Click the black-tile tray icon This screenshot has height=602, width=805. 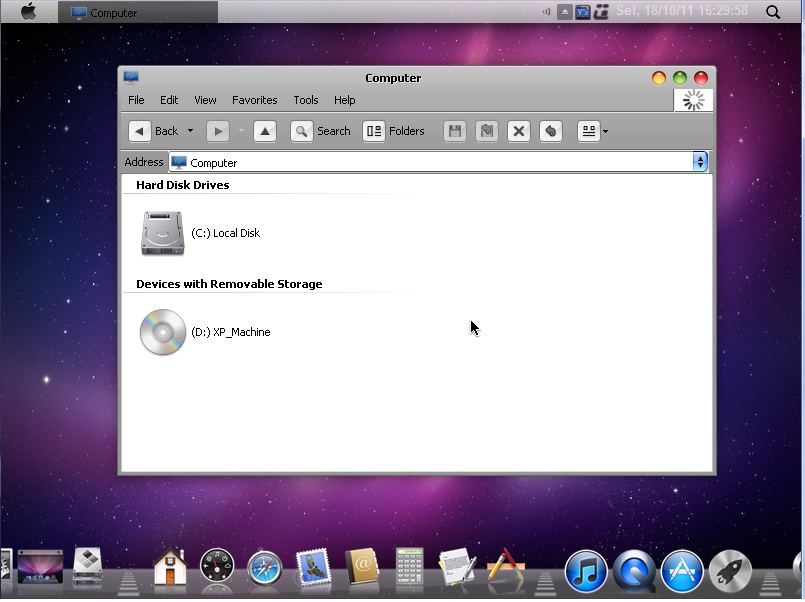point(601,12)
